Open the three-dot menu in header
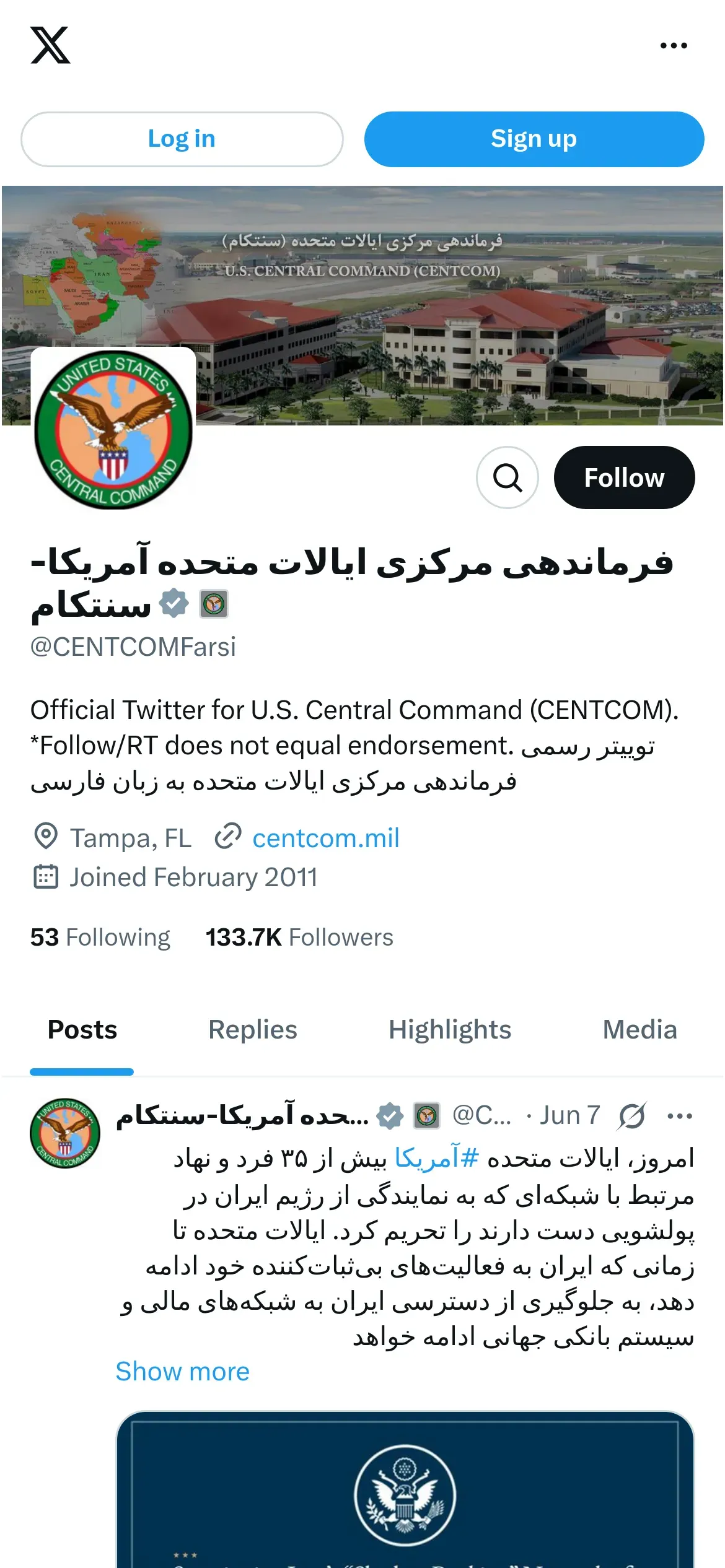Image resolution: width=725 pixels, height=1568 pixels. pyautogui.click(x=674, y=45)
